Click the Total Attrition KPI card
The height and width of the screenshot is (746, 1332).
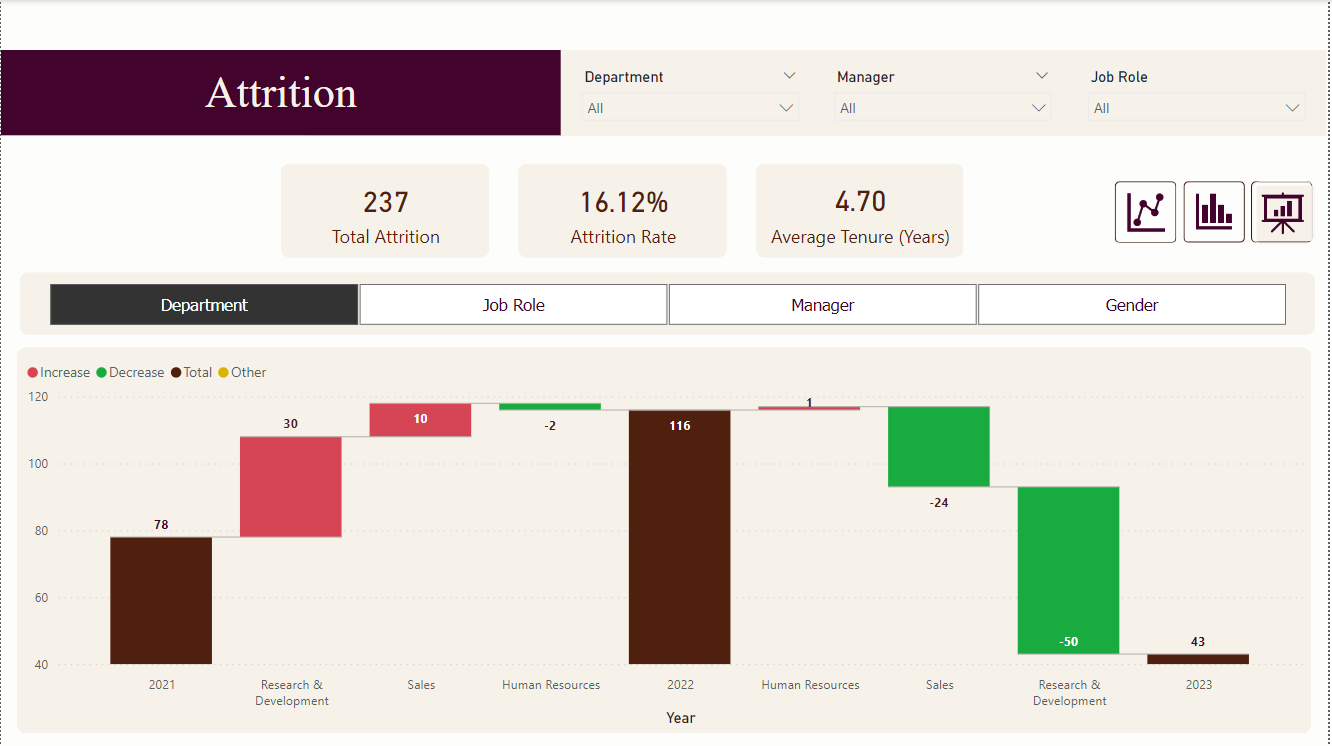click(385, 210)
